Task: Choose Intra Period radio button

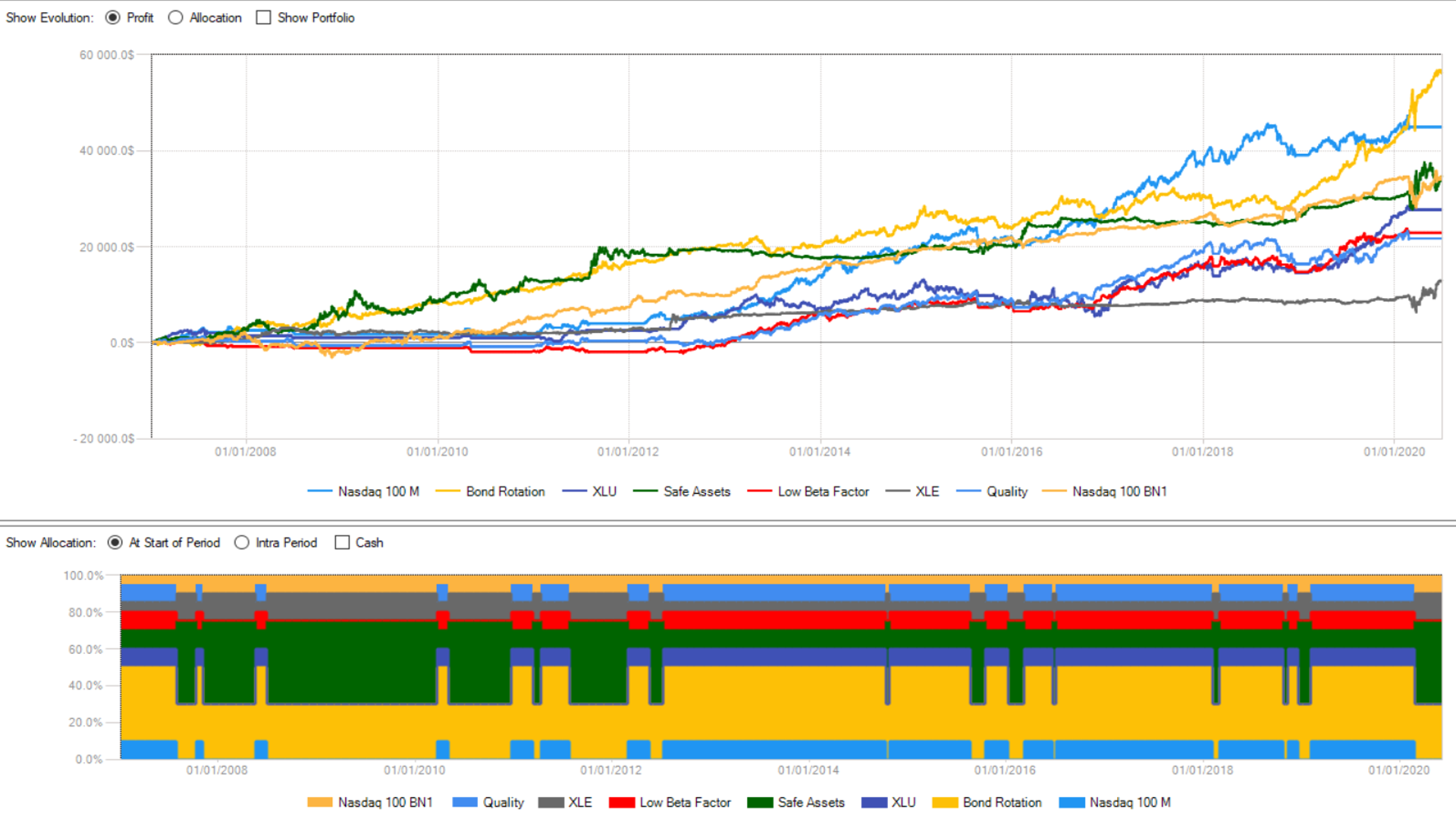Action: pyautogui.click(x=242, y=542)
